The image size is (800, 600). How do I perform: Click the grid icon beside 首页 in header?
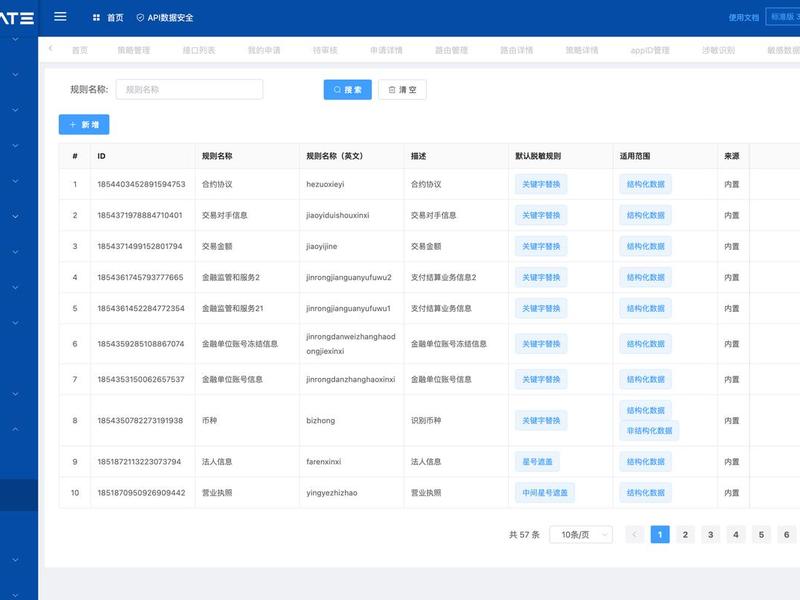coord(96,18)
